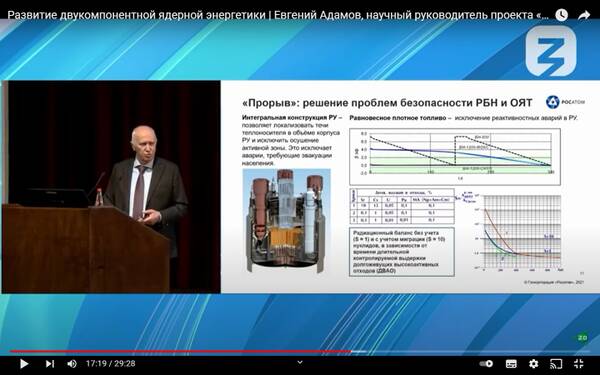Start playback with the Play button
Screen dimensions: 600x375
pos(24,364)
